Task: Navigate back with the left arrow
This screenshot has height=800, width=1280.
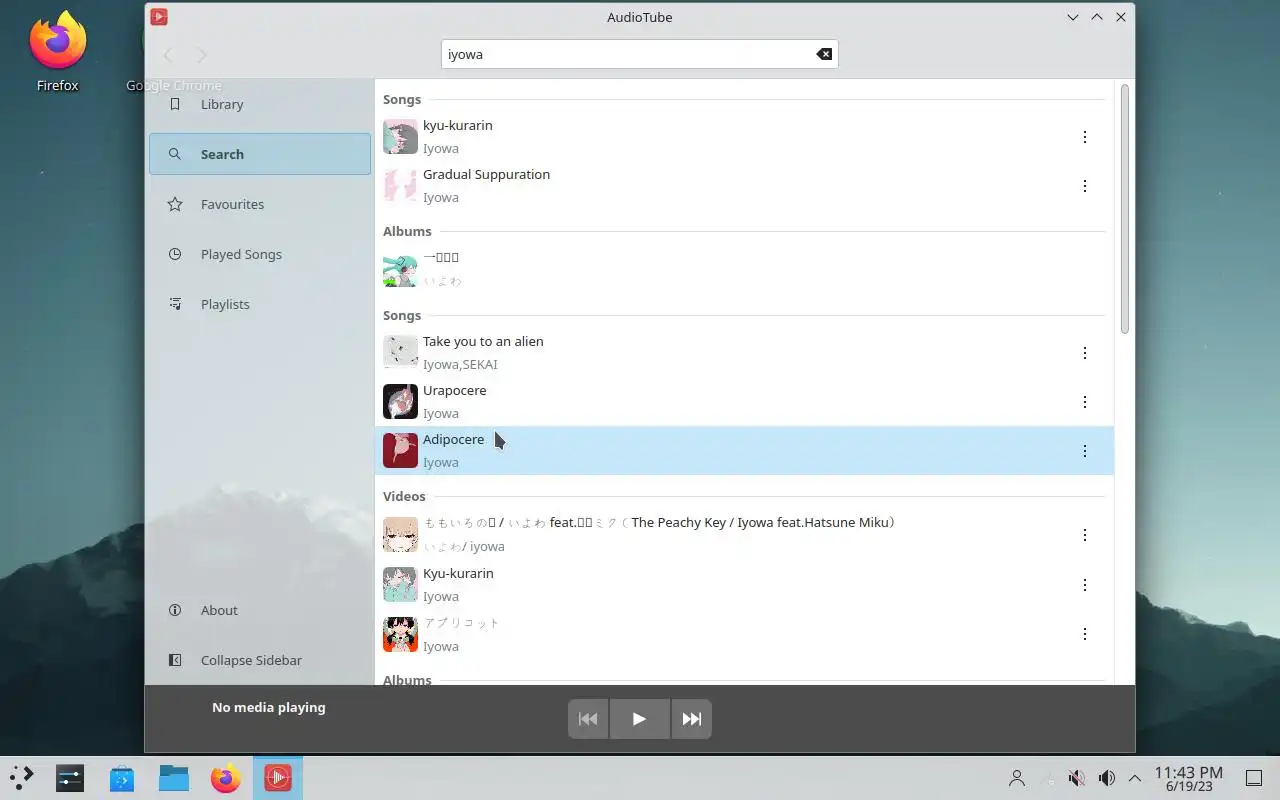Action: click(168, 55)
